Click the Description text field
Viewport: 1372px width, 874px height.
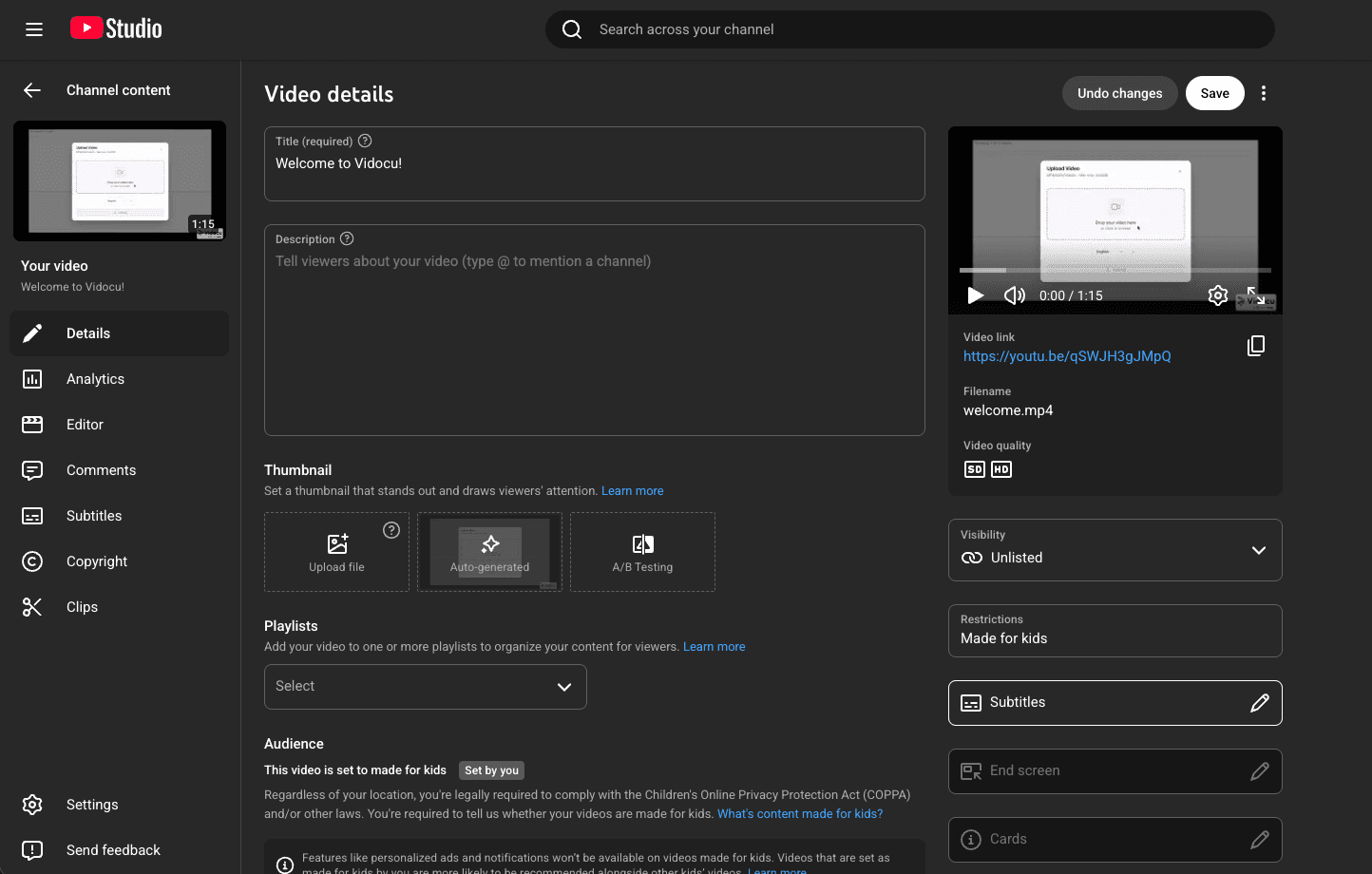(594, 332)
